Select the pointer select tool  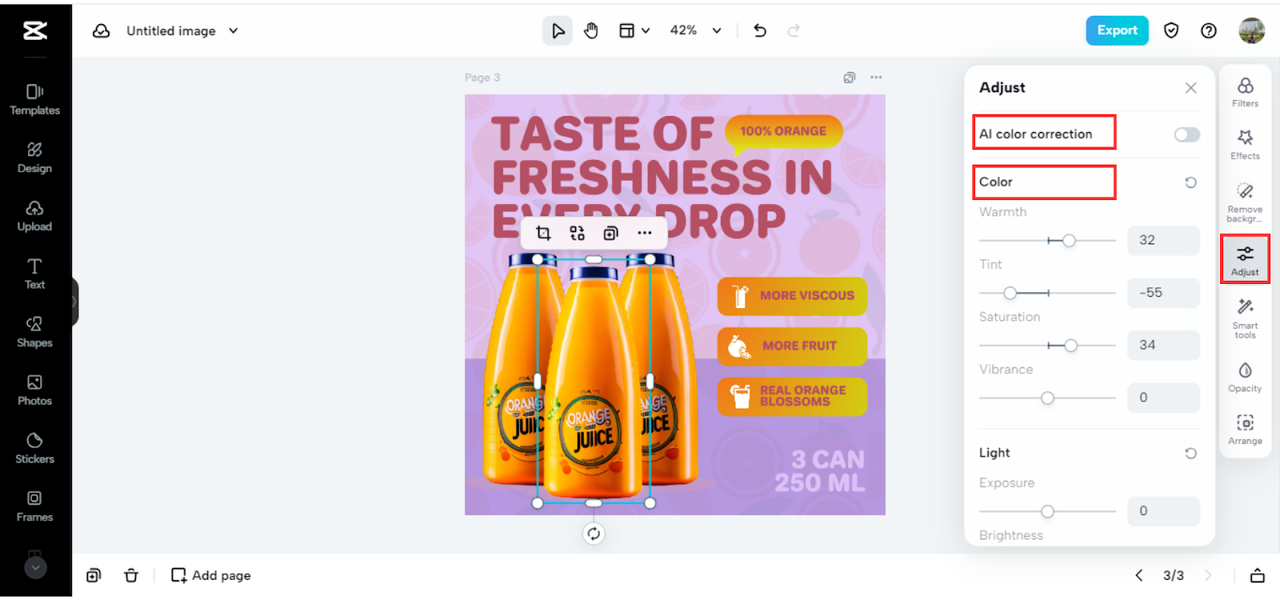(x=558, y=31)
